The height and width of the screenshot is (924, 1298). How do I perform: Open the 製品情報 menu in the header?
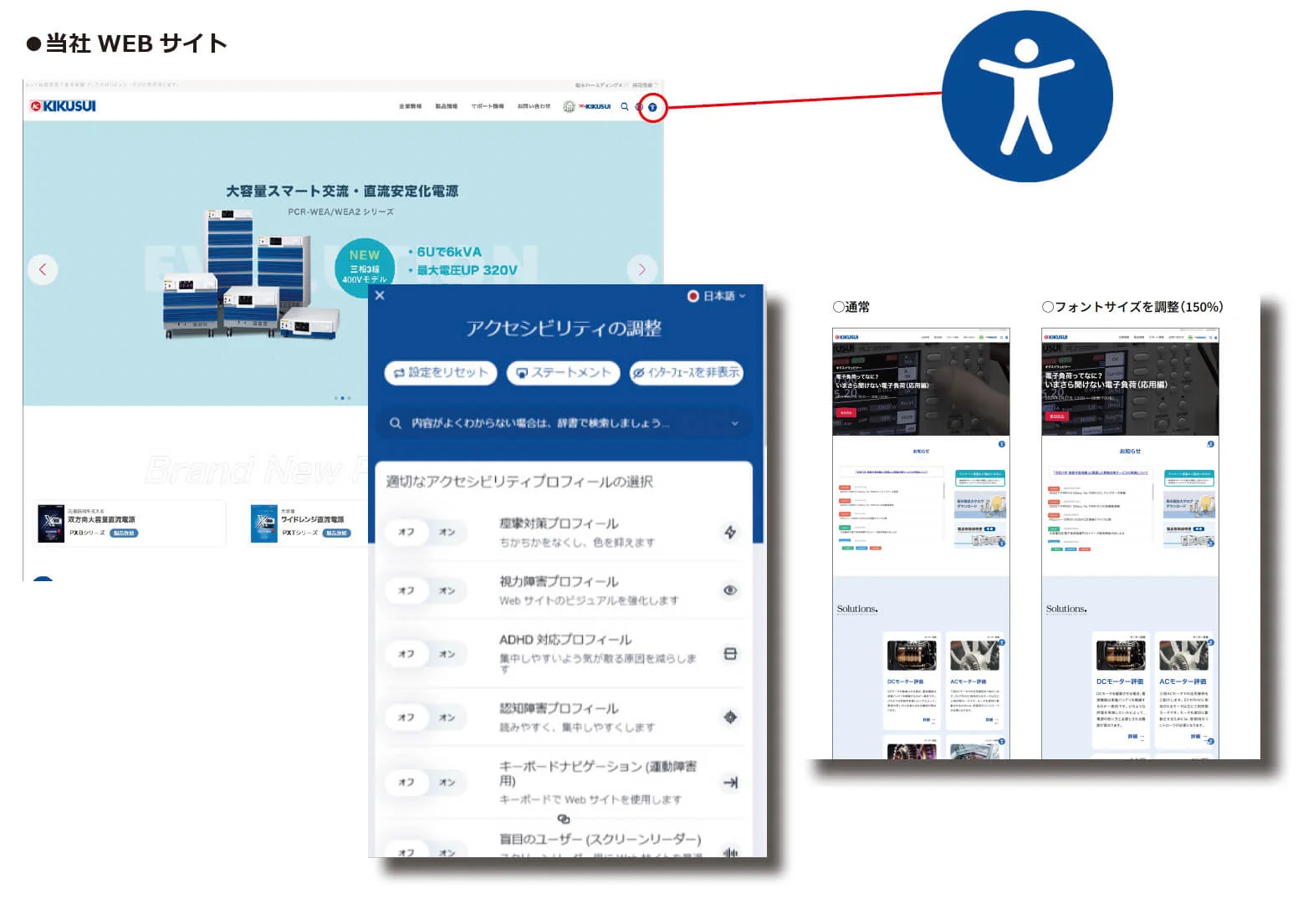click(446, 106)
